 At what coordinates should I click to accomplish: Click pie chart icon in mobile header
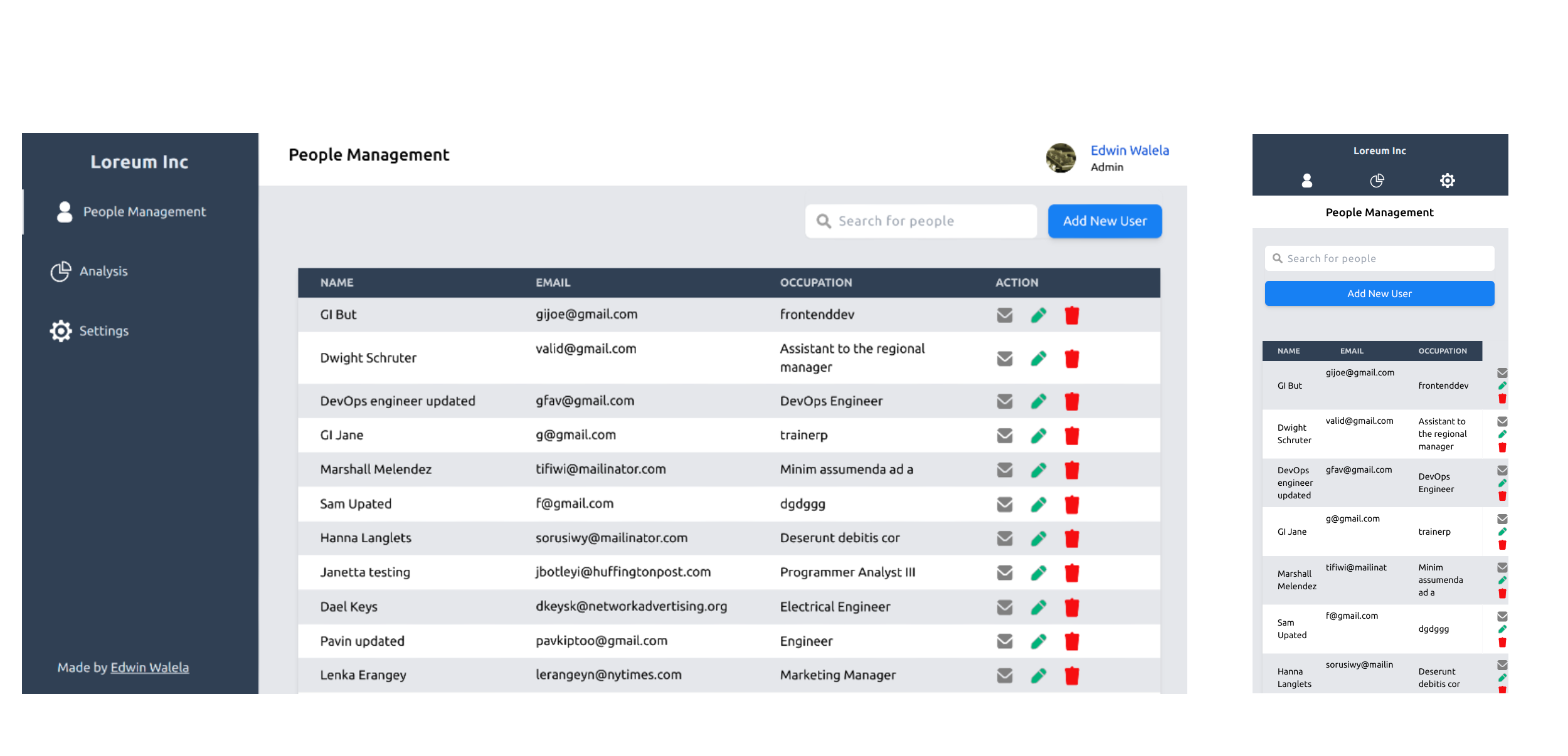1377,181
